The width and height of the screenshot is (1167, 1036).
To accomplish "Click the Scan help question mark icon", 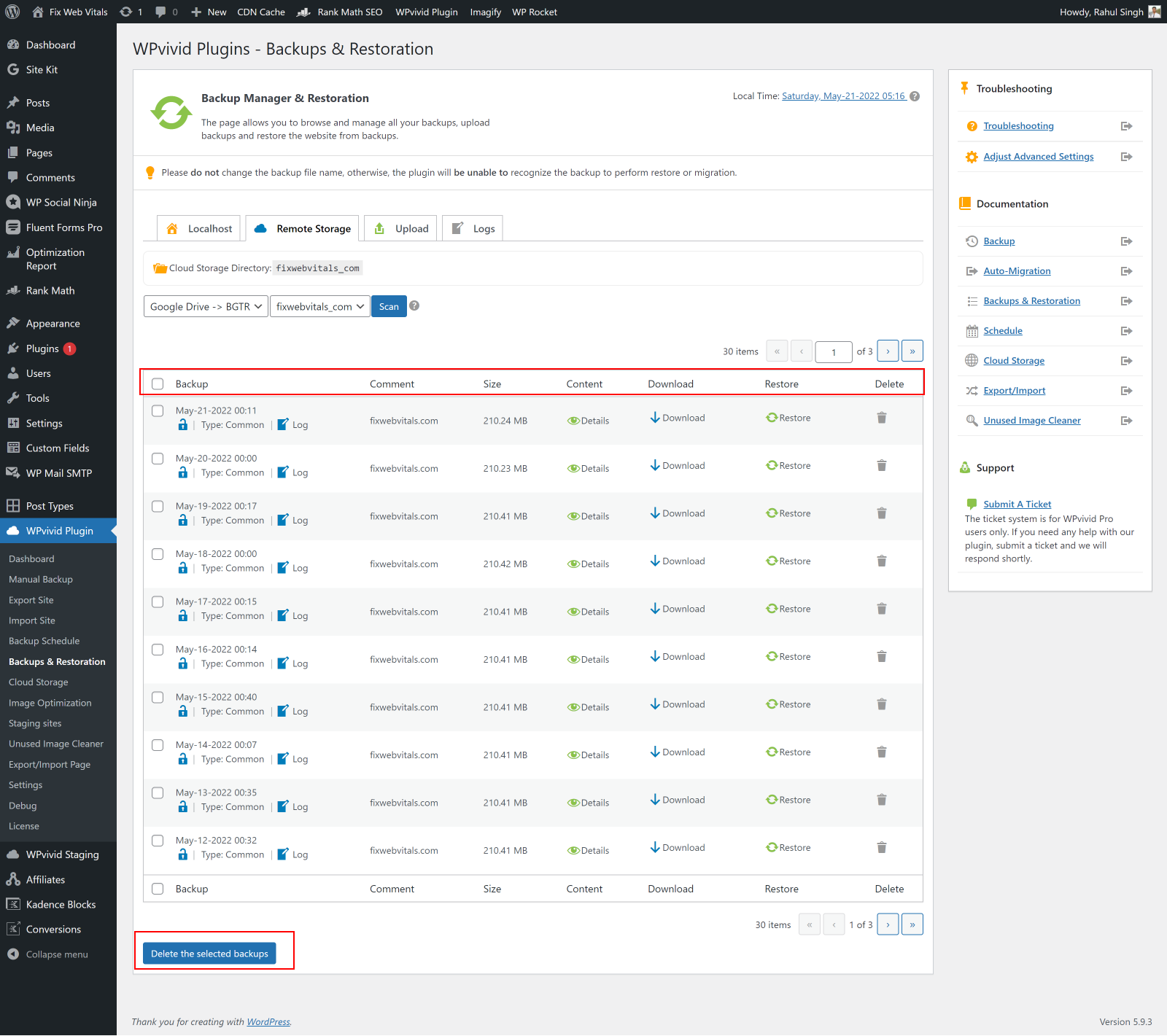I will click(x=414, y=306).
